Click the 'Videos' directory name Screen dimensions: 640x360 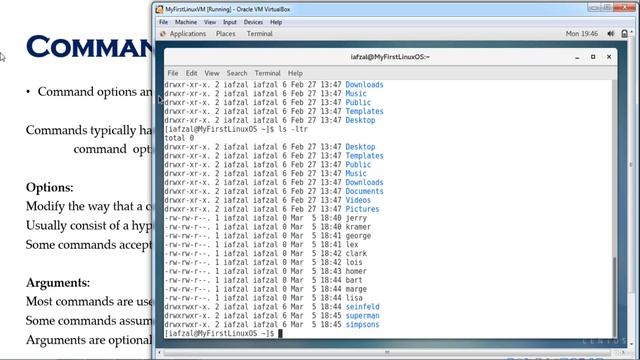click(358, 200)
